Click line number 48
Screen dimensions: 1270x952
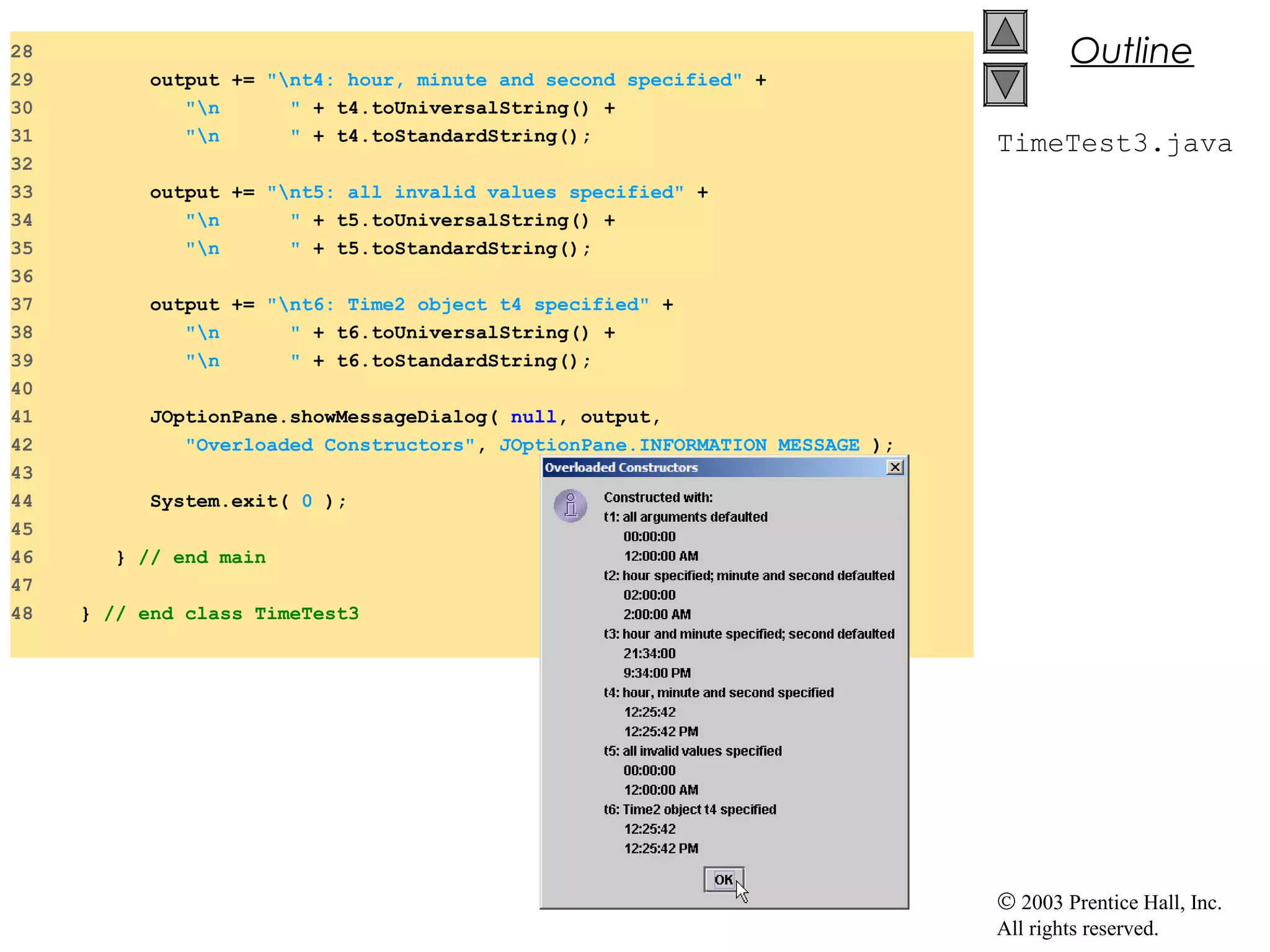22,614
